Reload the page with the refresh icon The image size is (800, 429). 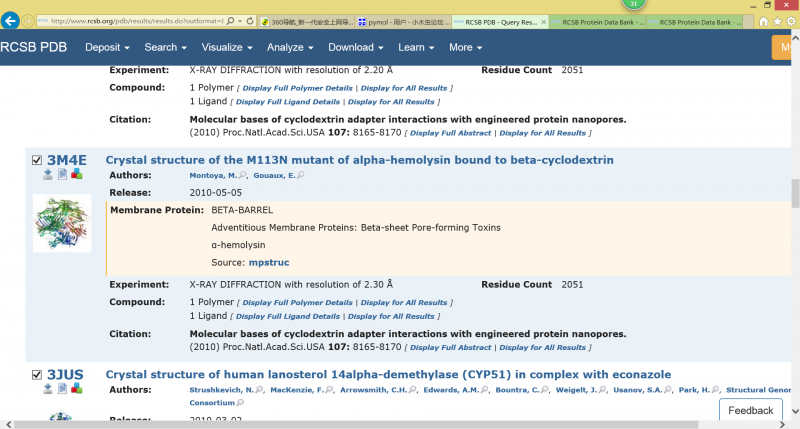249,21
